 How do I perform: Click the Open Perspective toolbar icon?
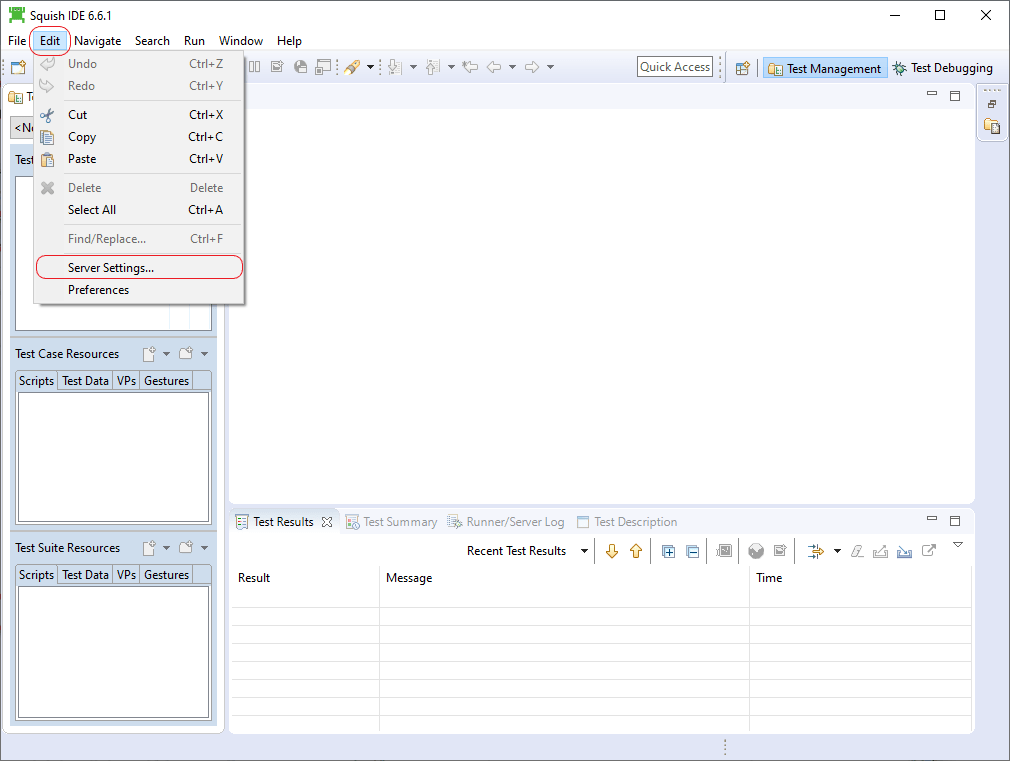click(x=741, y=68)
